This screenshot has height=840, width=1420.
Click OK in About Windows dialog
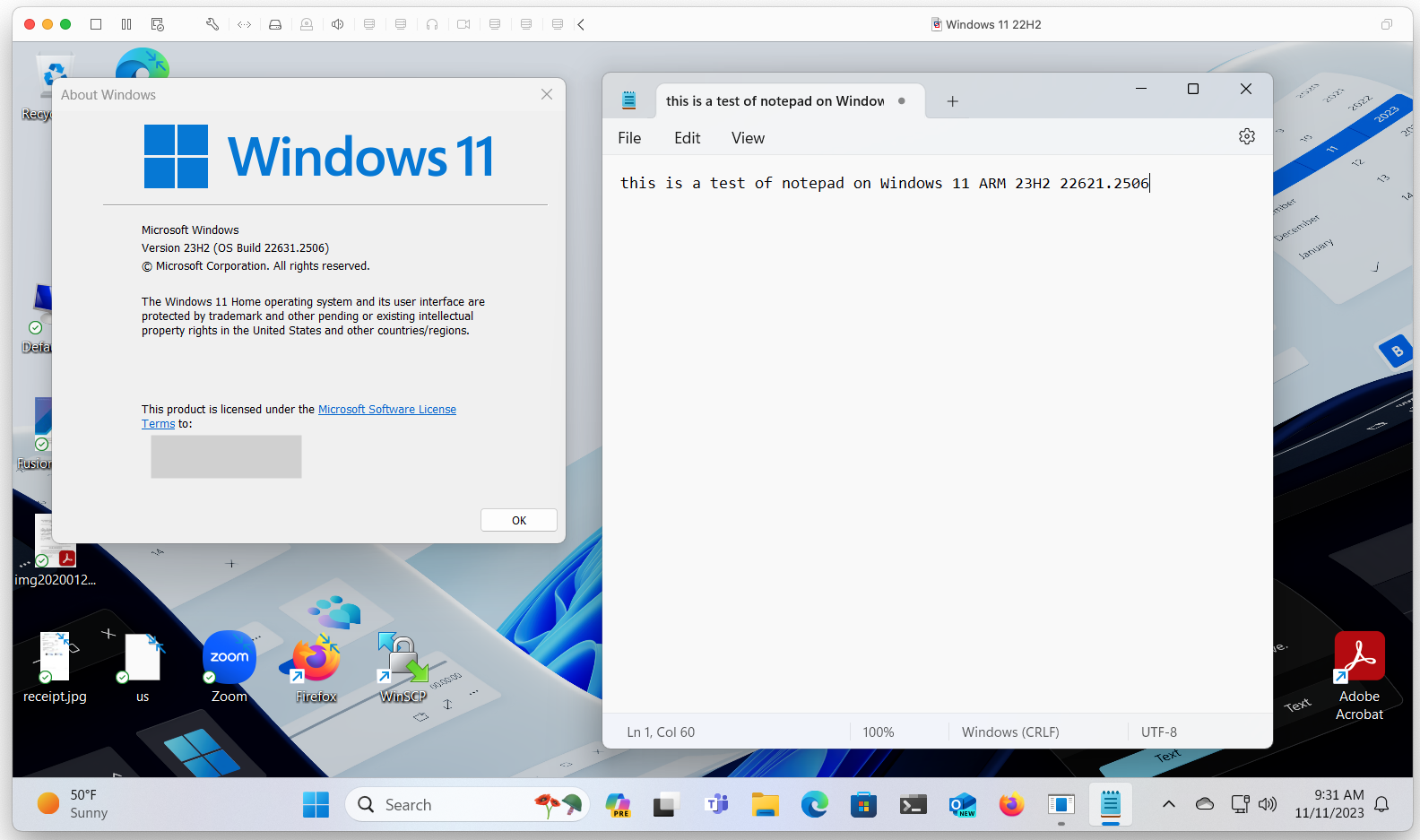519,520
